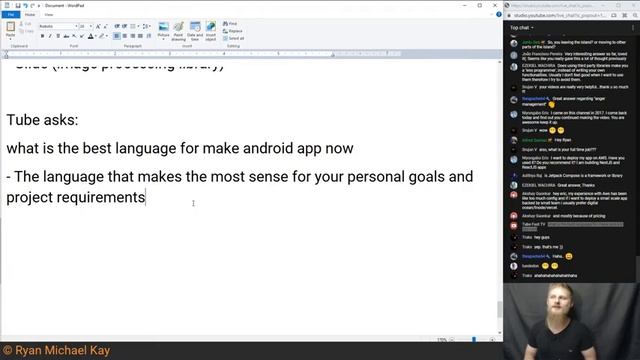Click the 'Tube asks:' line

42,120
